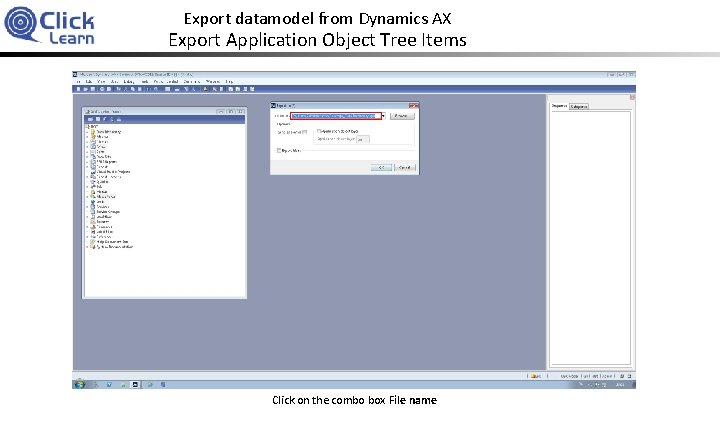Click the File name combo box in Export dialog
720x437 pixels.
coord(336,116)
